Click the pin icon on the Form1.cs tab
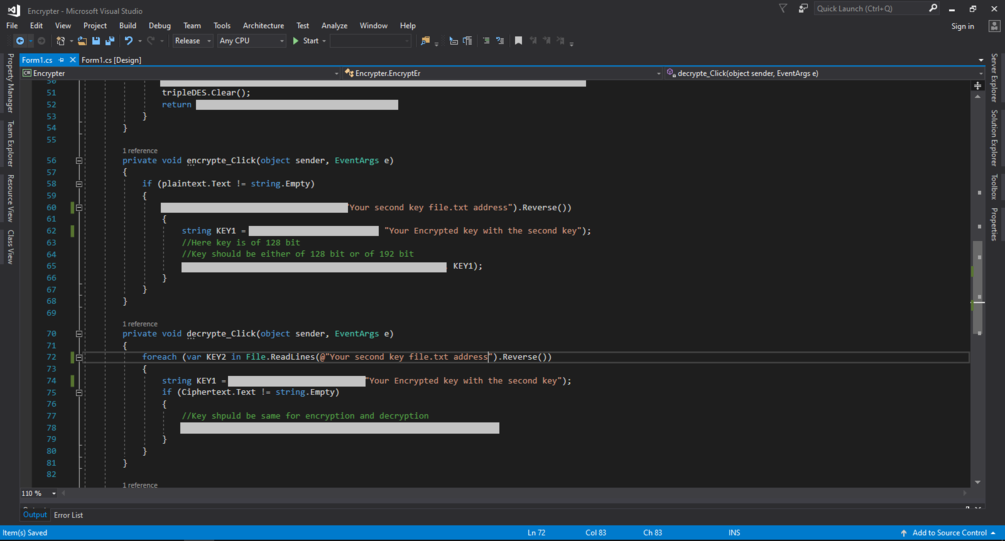Image resolution: width=1005 pixels, height=541 pixels. click(62, 60)
